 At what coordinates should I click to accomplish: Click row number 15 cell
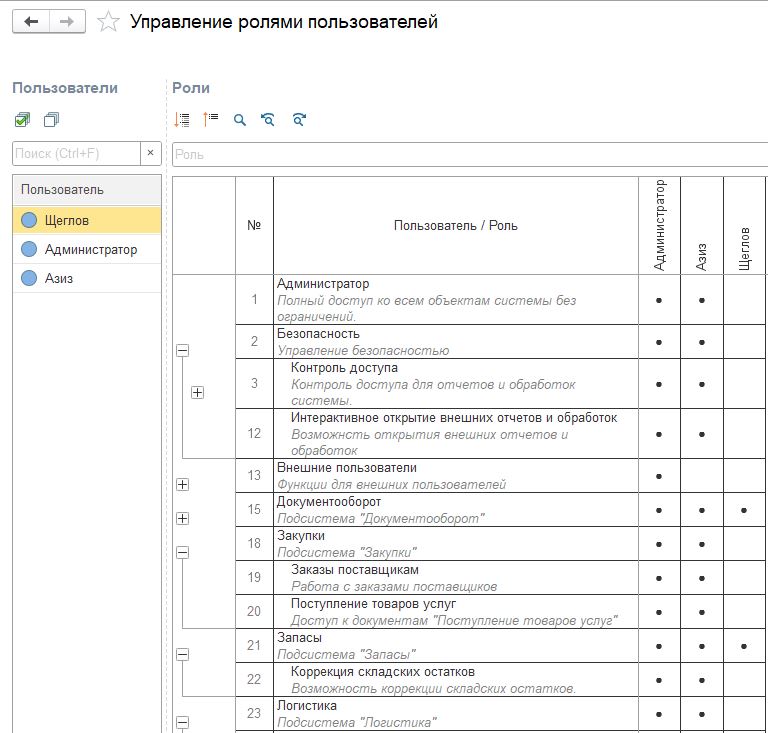click(x=254, y=510)
